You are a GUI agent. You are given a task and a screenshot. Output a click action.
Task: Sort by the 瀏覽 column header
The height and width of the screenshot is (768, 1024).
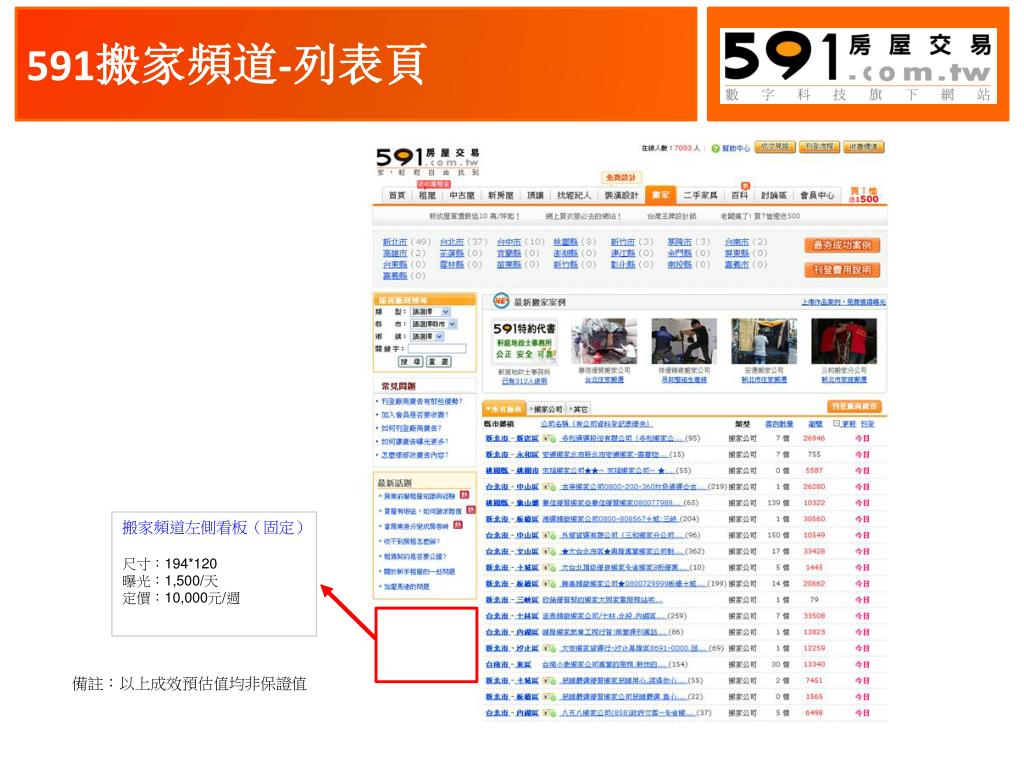pyautogui.click(x=815, y=424)
